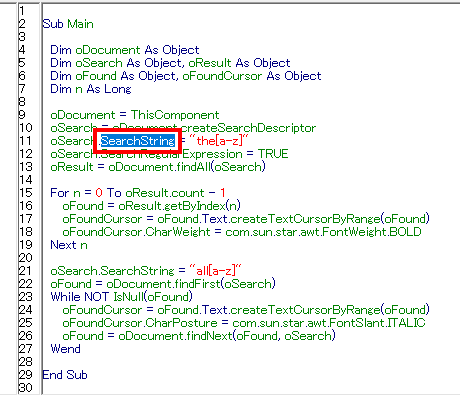The height and width of the screenshot is (395, 460).
Task: Click TRUE value on line 12
Action: coord(273,154)
